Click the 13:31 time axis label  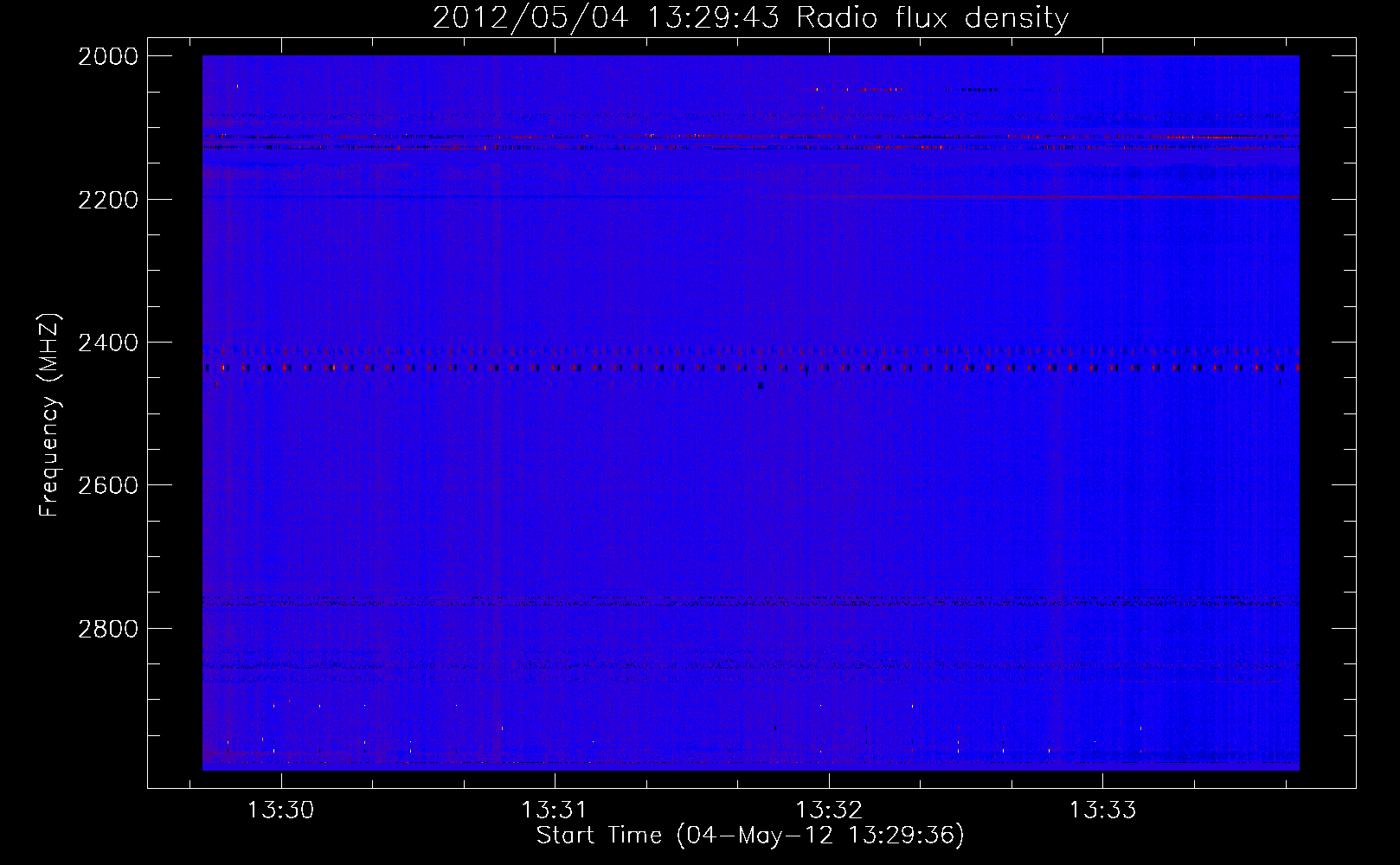555,811
